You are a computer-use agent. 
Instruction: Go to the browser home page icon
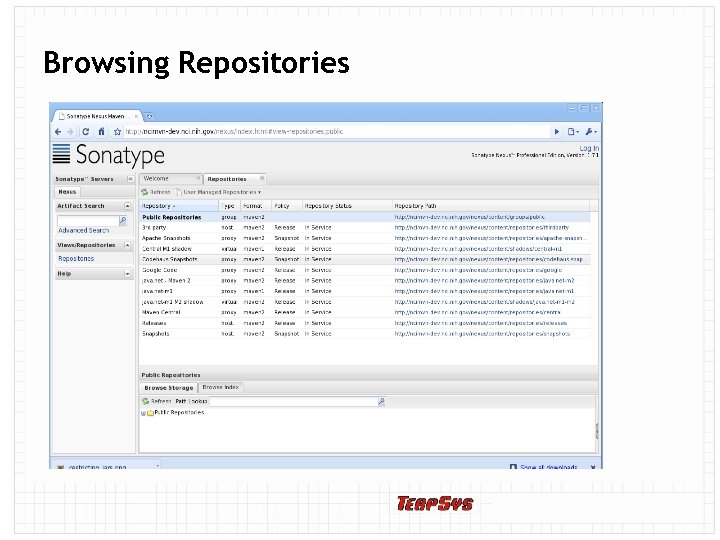pyautogui.click(x=101, y=132)
